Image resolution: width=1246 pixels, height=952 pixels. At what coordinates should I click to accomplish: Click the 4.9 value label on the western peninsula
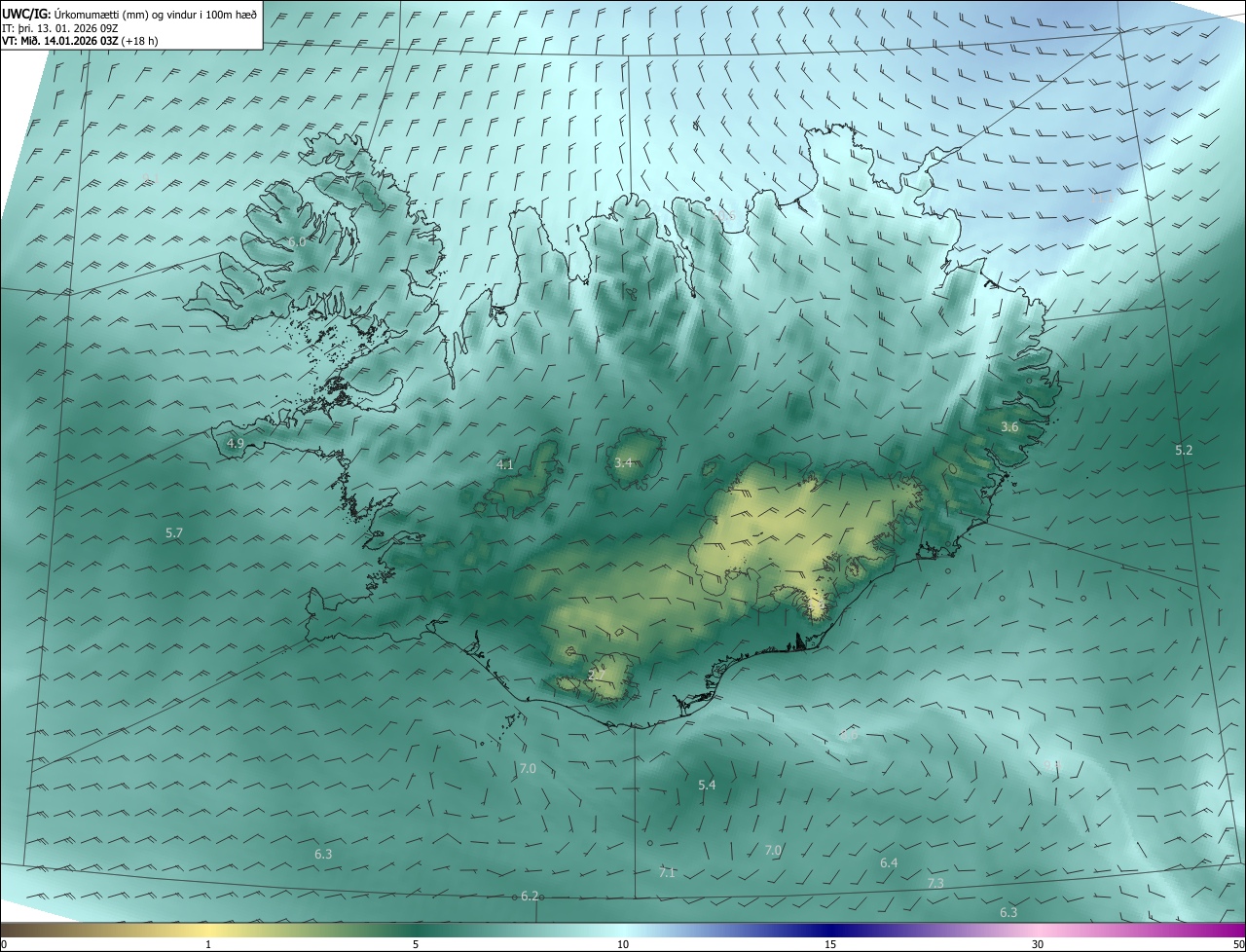click(x=235, y=443)
